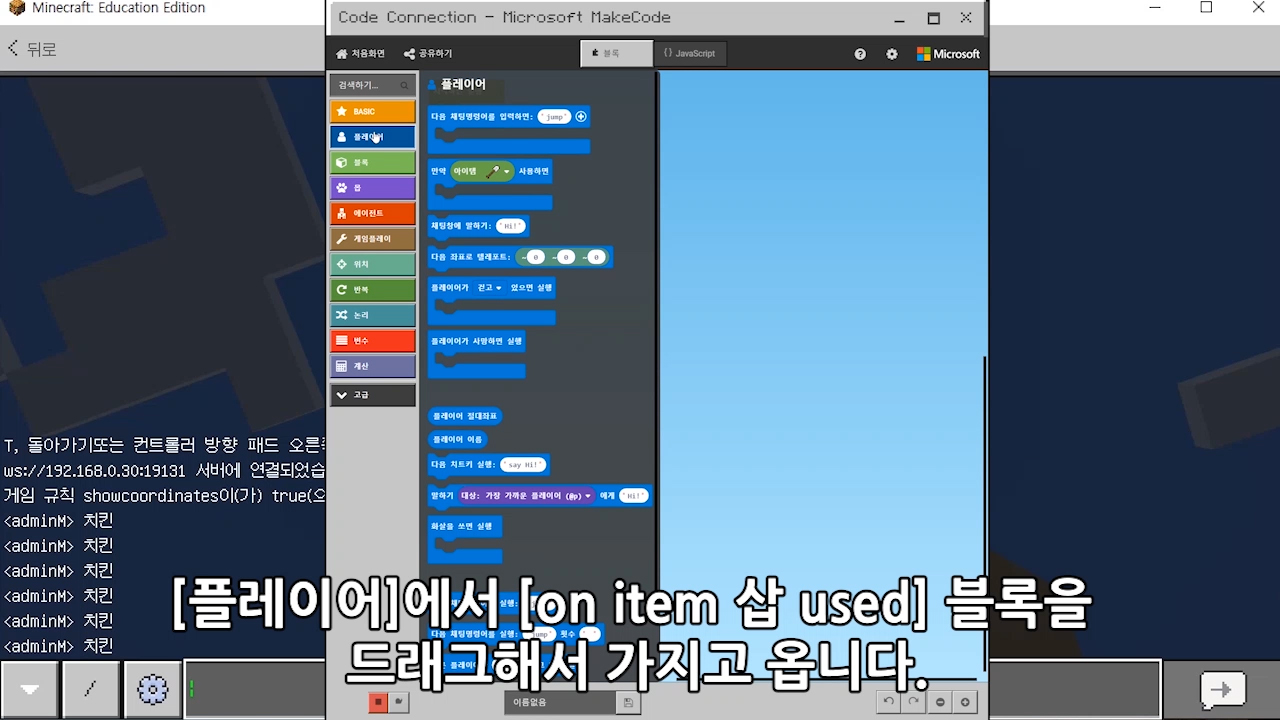Expand the 고급 advanced section
1280x720 pixels.
pyautogui.click(x=372, y=395)
